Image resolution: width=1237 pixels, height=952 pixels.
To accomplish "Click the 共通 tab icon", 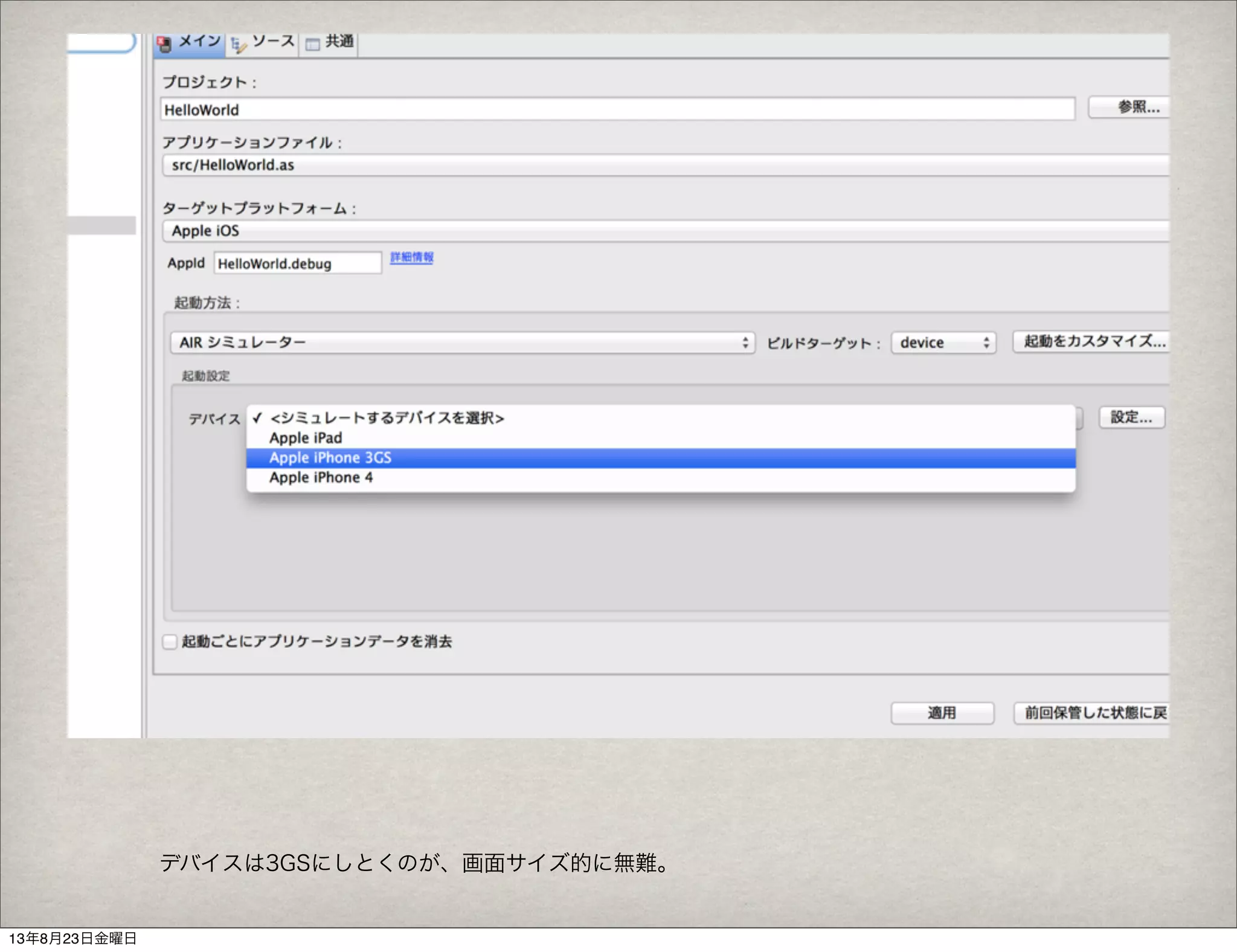I will (x=312, y=44).
